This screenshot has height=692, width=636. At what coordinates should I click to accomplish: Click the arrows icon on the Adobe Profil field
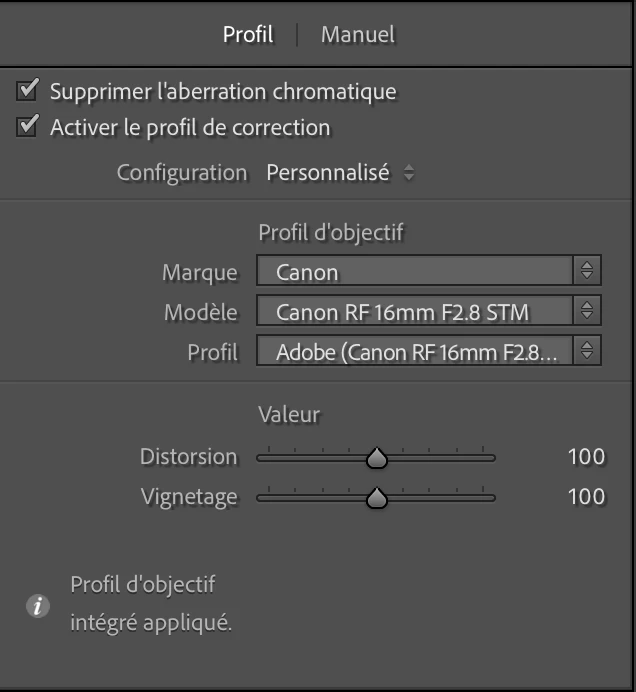[x=587, y=351]
